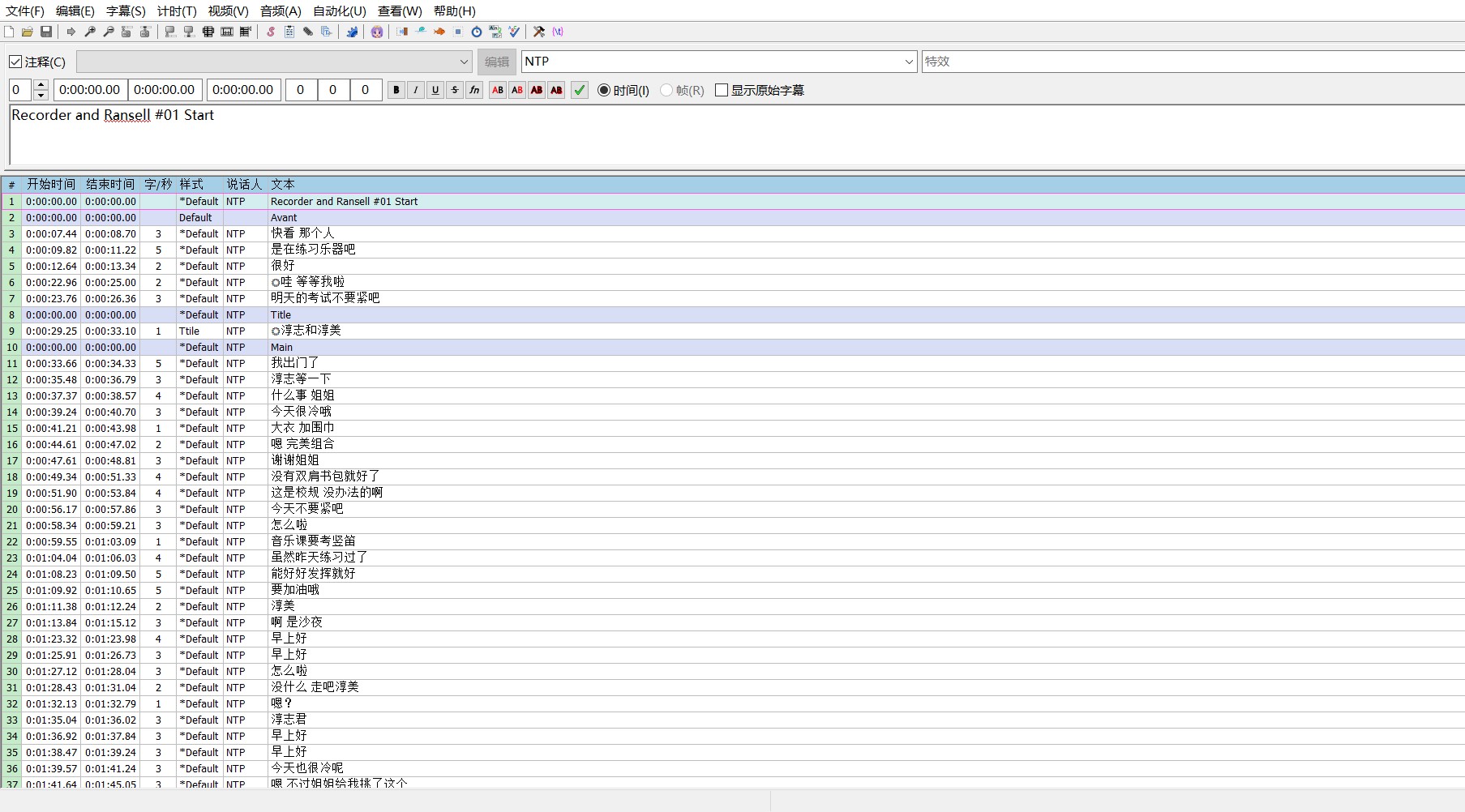Click the Jump To arrow icon
This screenshot has height=812, width=1465.
71,32
